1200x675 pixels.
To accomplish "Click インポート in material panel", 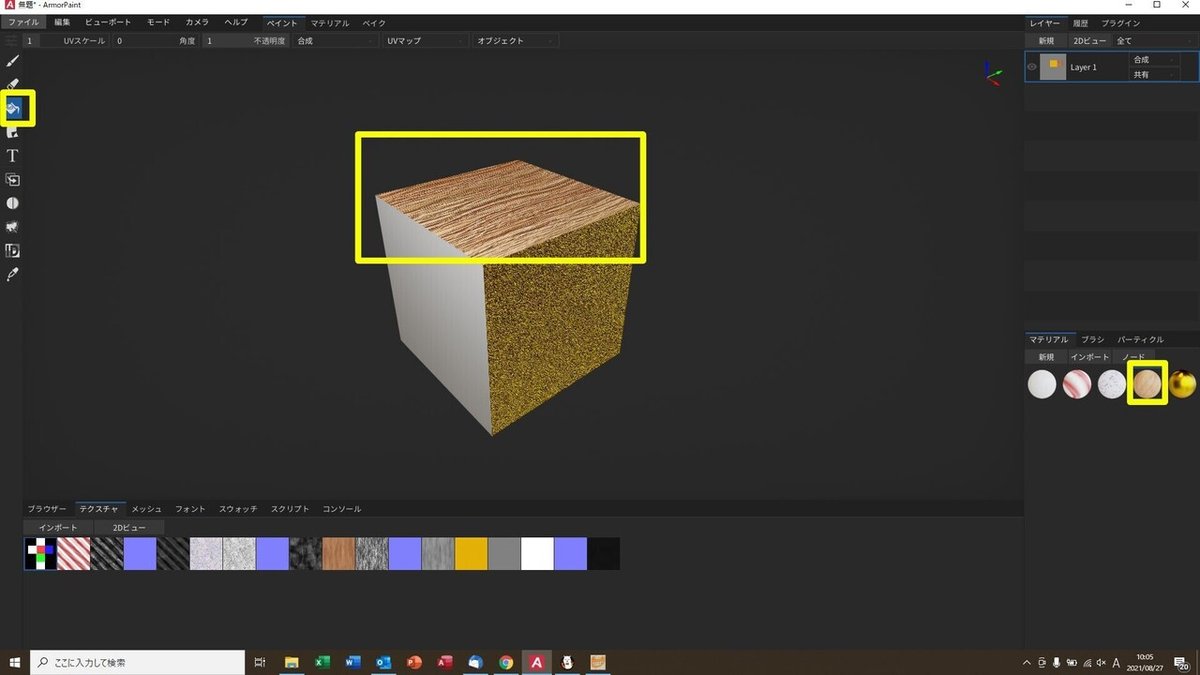I will tap(1090, 357).
